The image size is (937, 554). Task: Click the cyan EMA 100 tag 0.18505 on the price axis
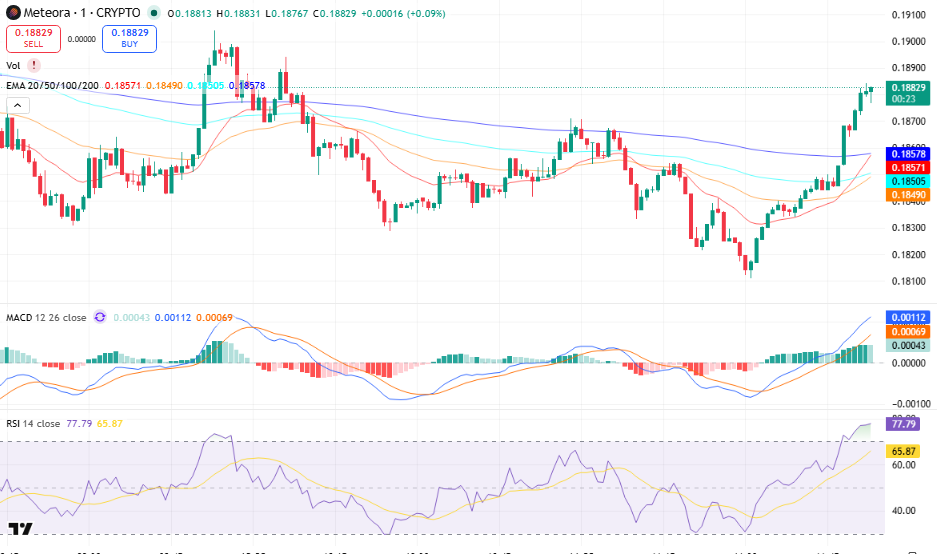(x=908, y=181)
